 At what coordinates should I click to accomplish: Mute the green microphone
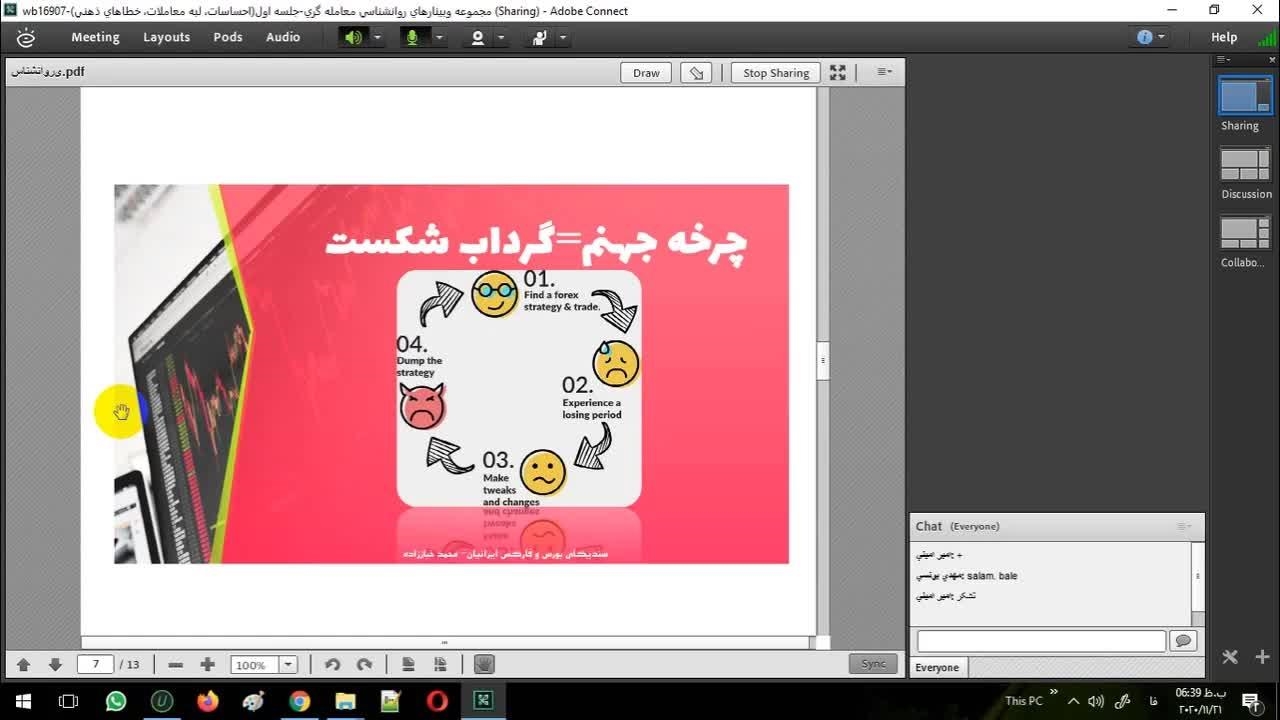point(411,37)
